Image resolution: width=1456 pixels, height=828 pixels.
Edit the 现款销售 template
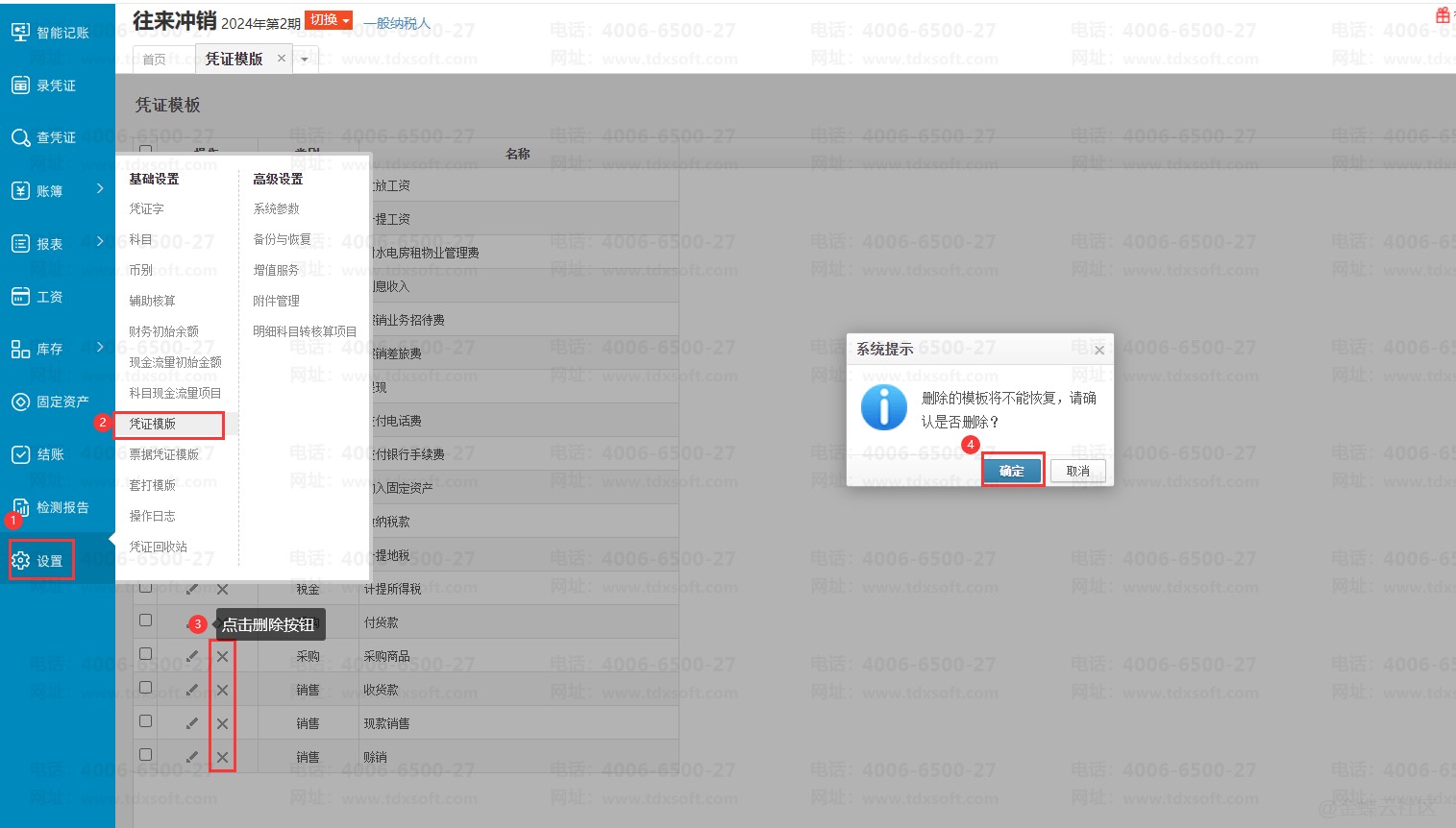[x=192, y=723]
